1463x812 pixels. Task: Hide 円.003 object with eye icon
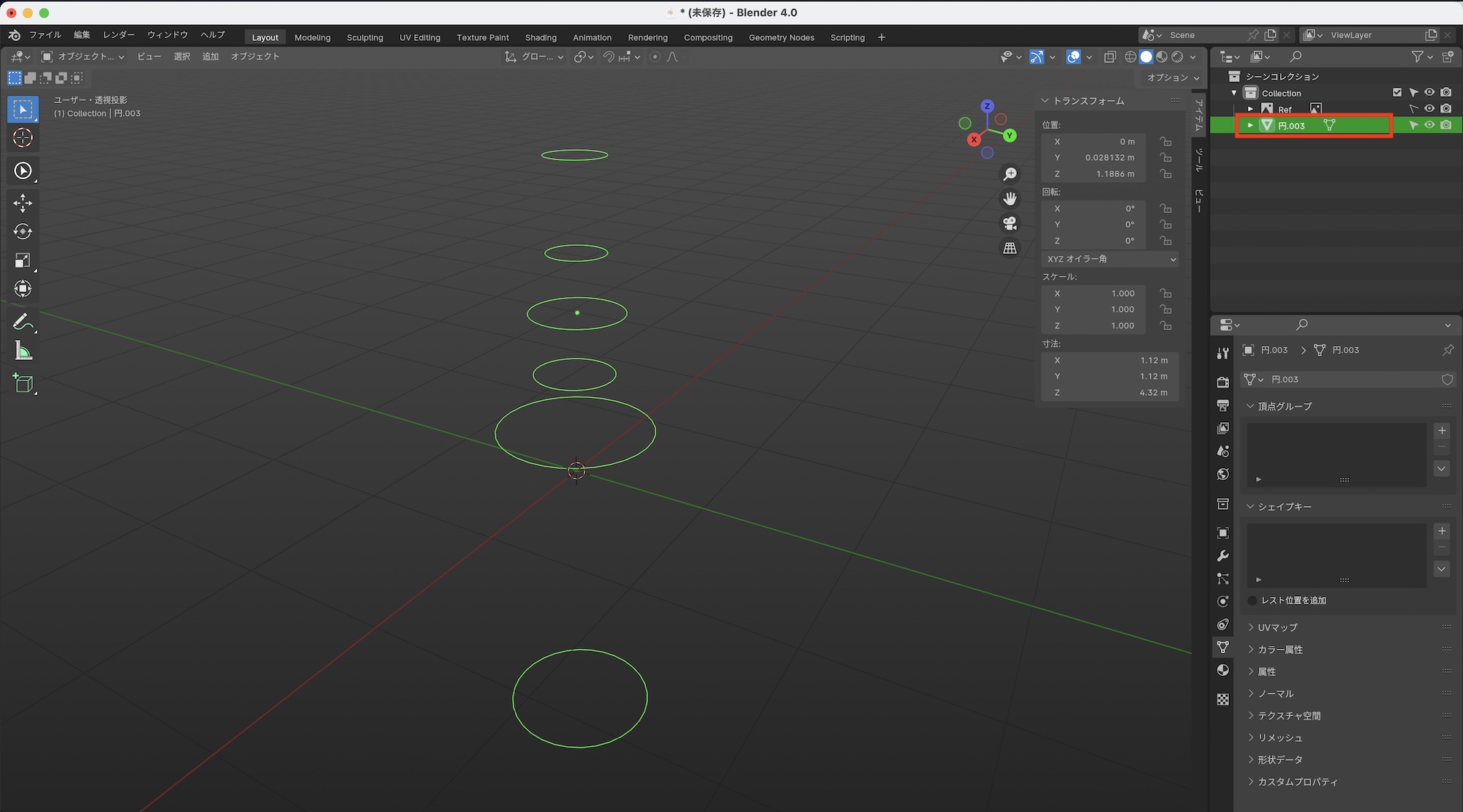(x=1429, y=125)
